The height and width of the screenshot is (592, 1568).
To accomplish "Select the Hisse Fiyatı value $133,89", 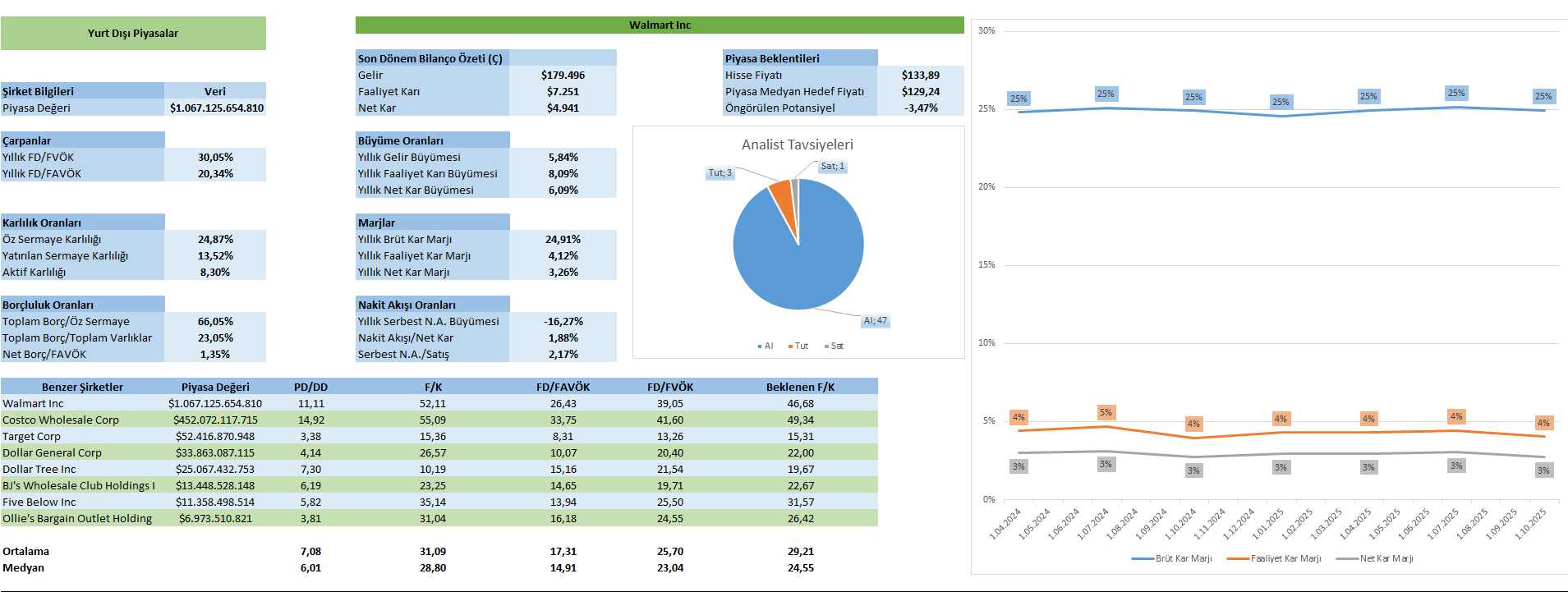I will pyautogui.click(x=920, y=75).
